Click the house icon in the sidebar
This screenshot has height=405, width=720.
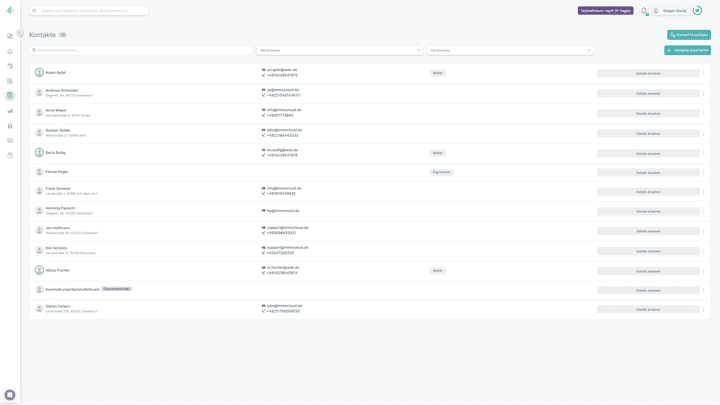(x=10, y=51)
